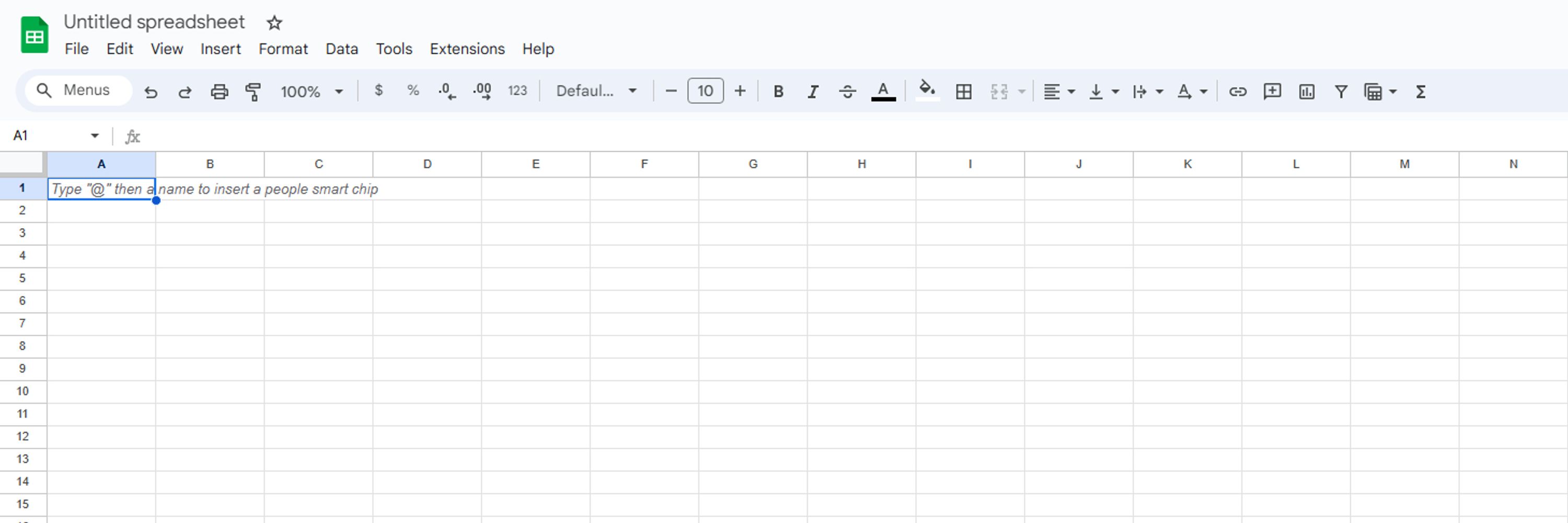The image size is (1568, 523).
Task: Open text rotation dropdown
Action: [x=1192, y=92]
